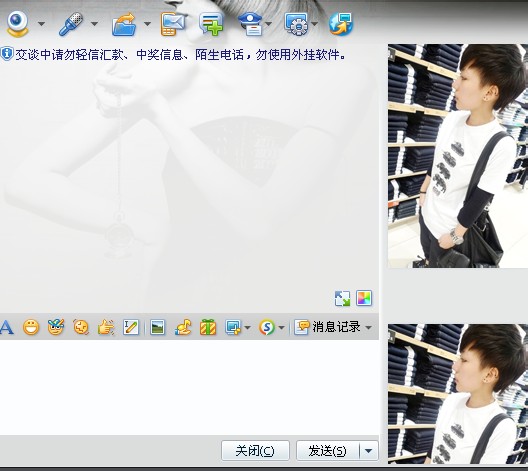This screenshot has height=471, width=528.
Task: Send a window shake pointing hand
Action: pos(106,327)
